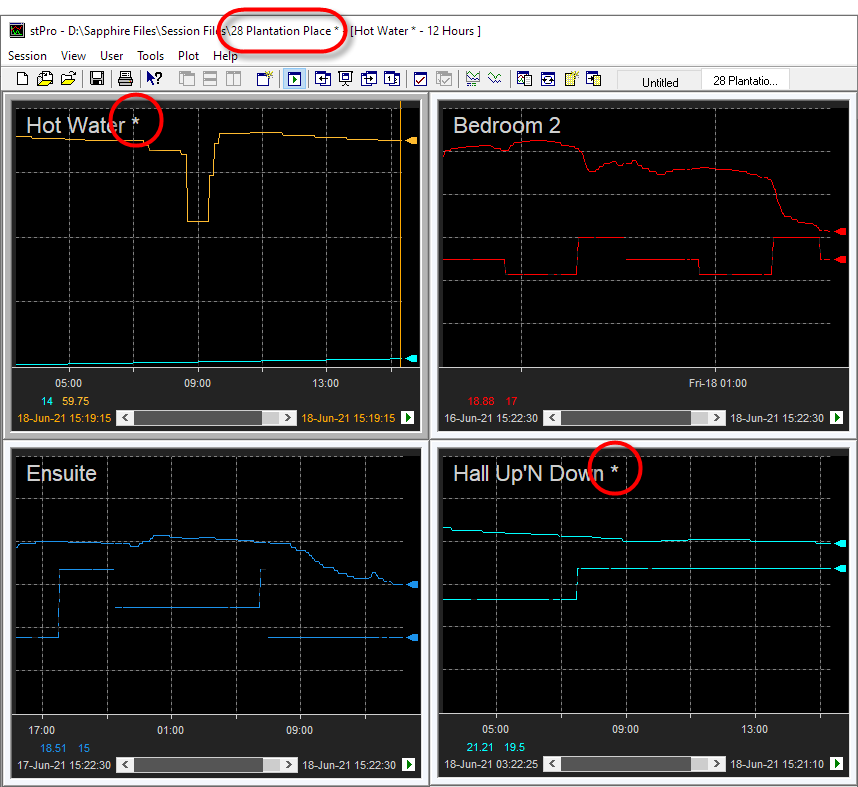
Task: Click the green and blue zigzag traces icon
Action: pyautogui.click(x=495, y=78)
